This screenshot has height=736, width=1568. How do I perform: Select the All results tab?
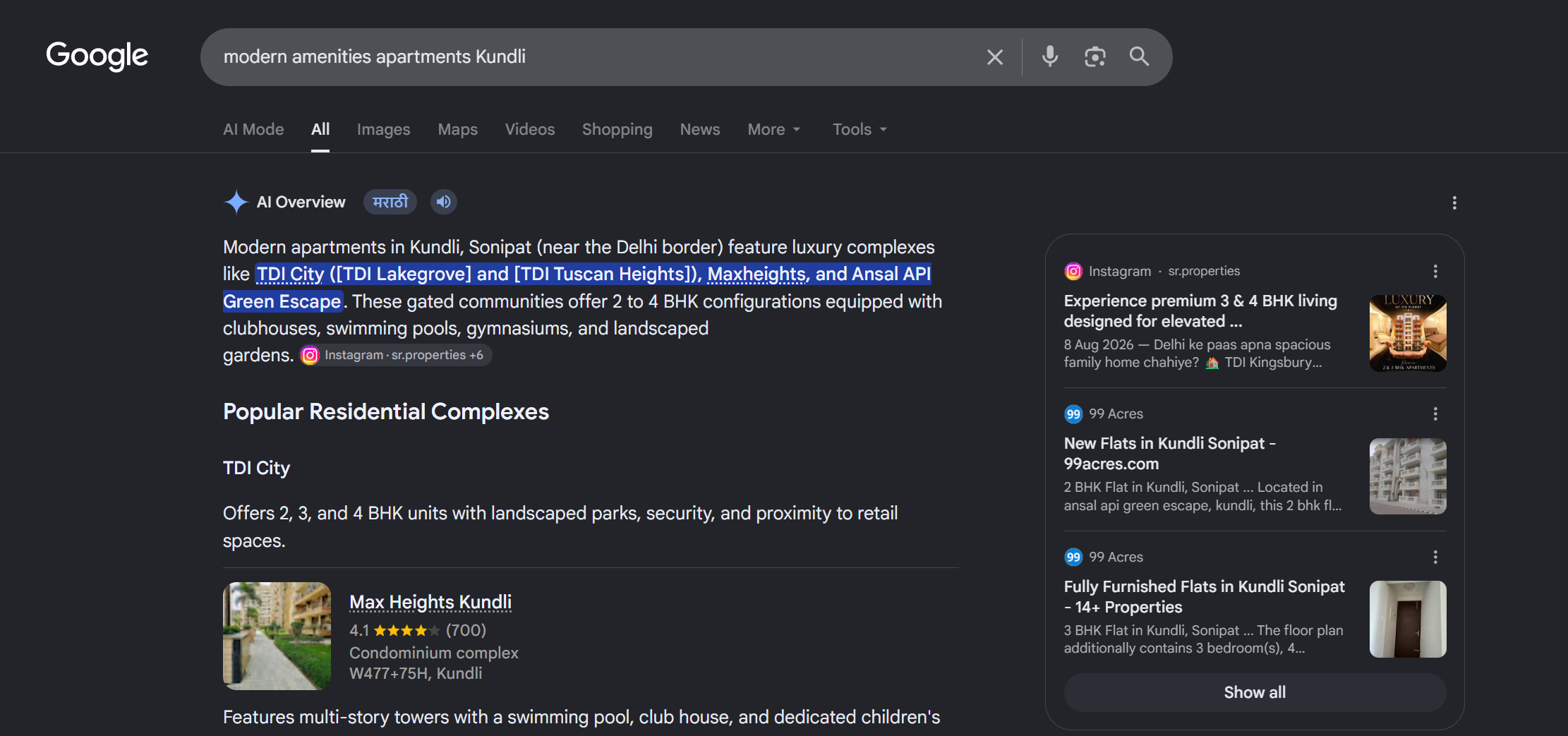click(x=320, y=129)
